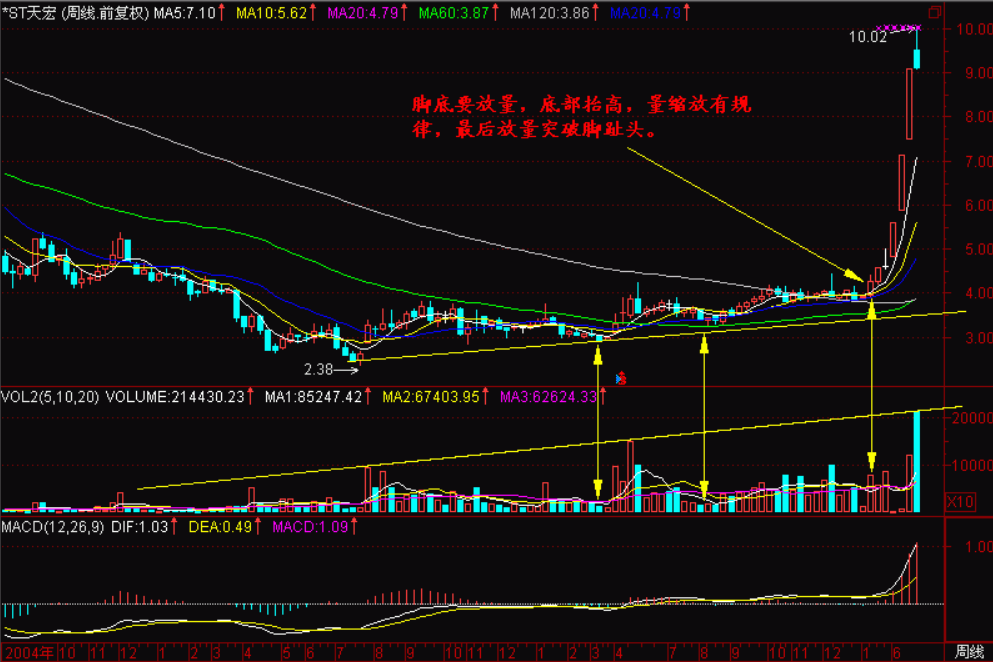The image size is (993, 662).
Task: Click the magenta MA20:4.79 legend
Action: (x=364, y=13)
